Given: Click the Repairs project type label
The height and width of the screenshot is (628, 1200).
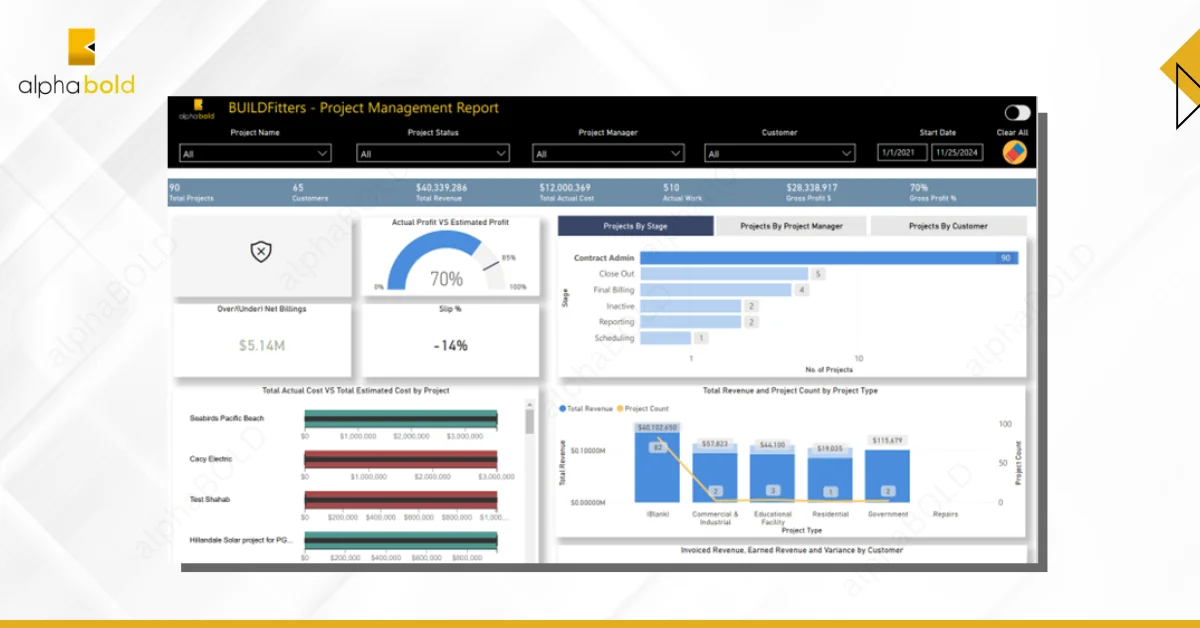Looking at the screenshot, I should point(945,514).
